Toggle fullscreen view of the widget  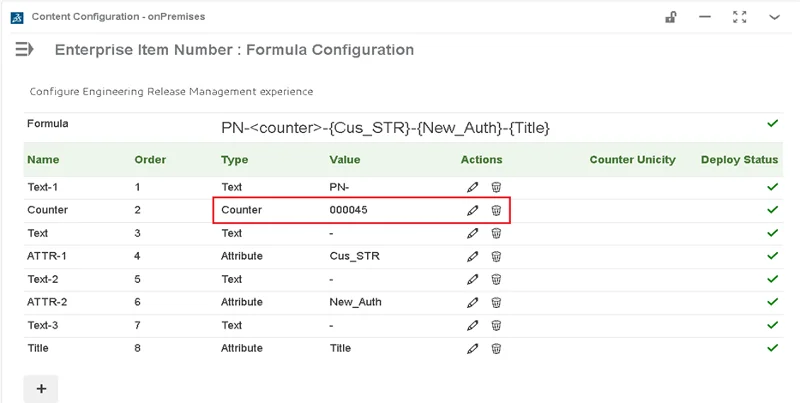coord(740,17)
